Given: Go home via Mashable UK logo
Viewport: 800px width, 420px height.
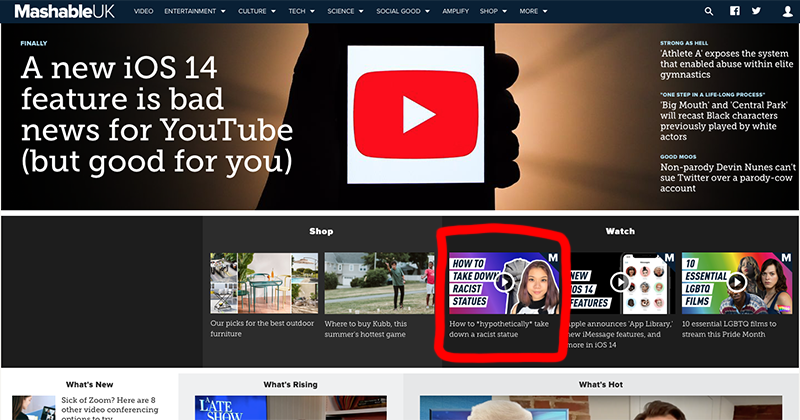Looking at the screenshot, I should [x=61, y=11].
